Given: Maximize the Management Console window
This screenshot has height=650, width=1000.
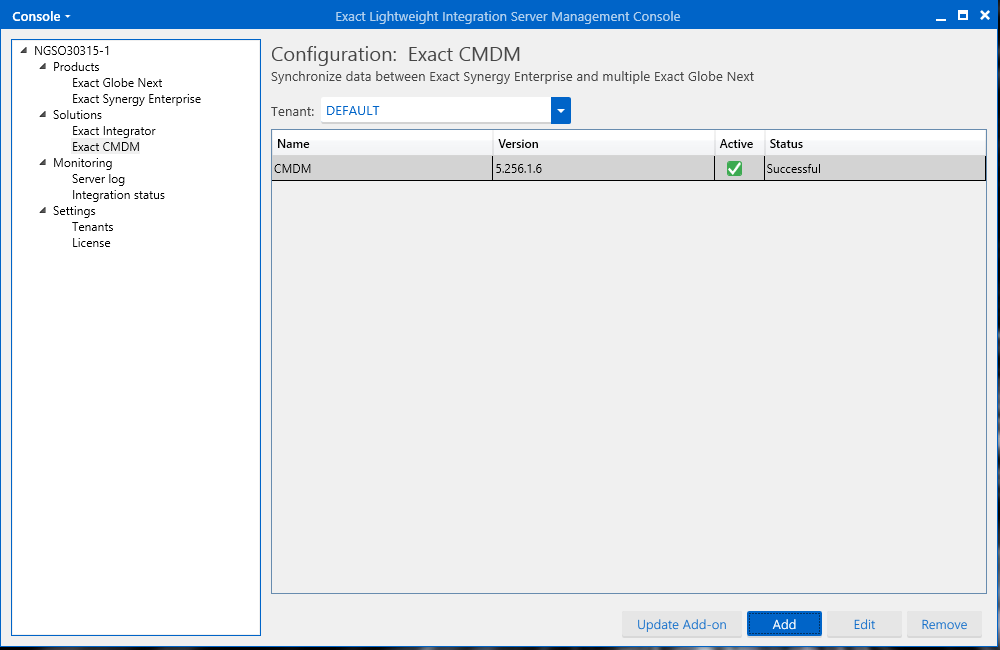Looking at the screenshot, I should click(963, 15).
